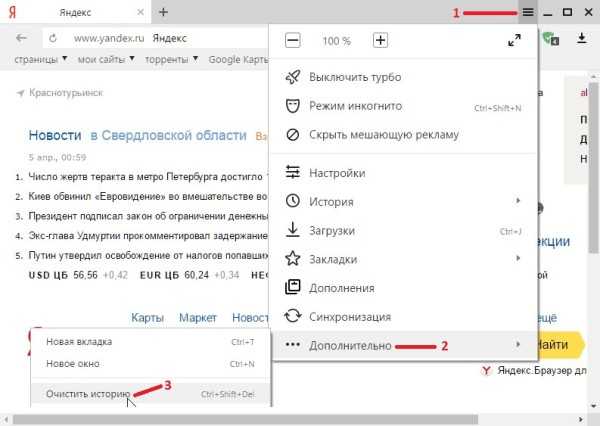Open a new tab with plus button

pyautogui.click(x=164, y=12)
